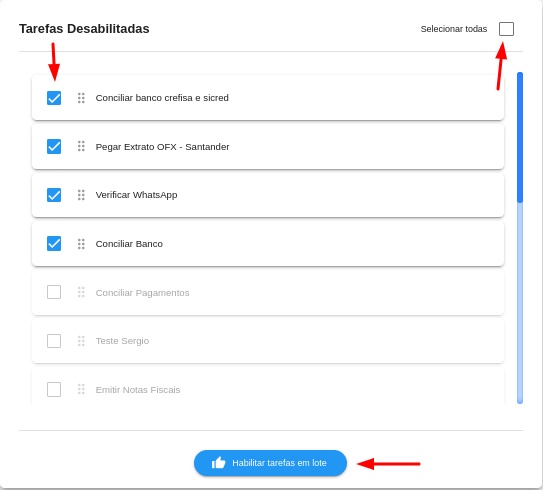Click the drag handle next to Teste Sergio
Image resolution: width=543 pixels, height=490 pixels.
coord(81,341)
